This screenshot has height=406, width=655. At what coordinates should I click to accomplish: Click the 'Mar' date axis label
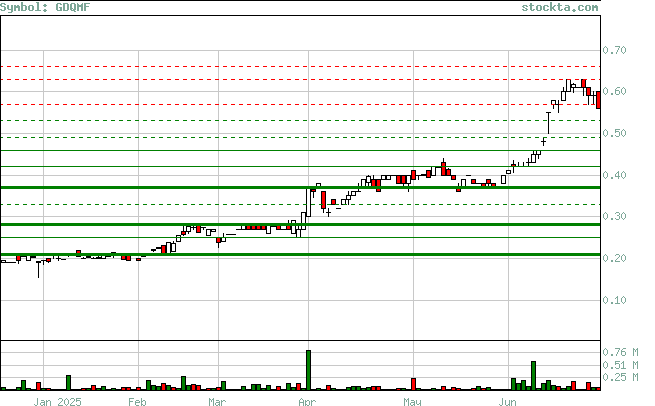click(x=217, y=402)
